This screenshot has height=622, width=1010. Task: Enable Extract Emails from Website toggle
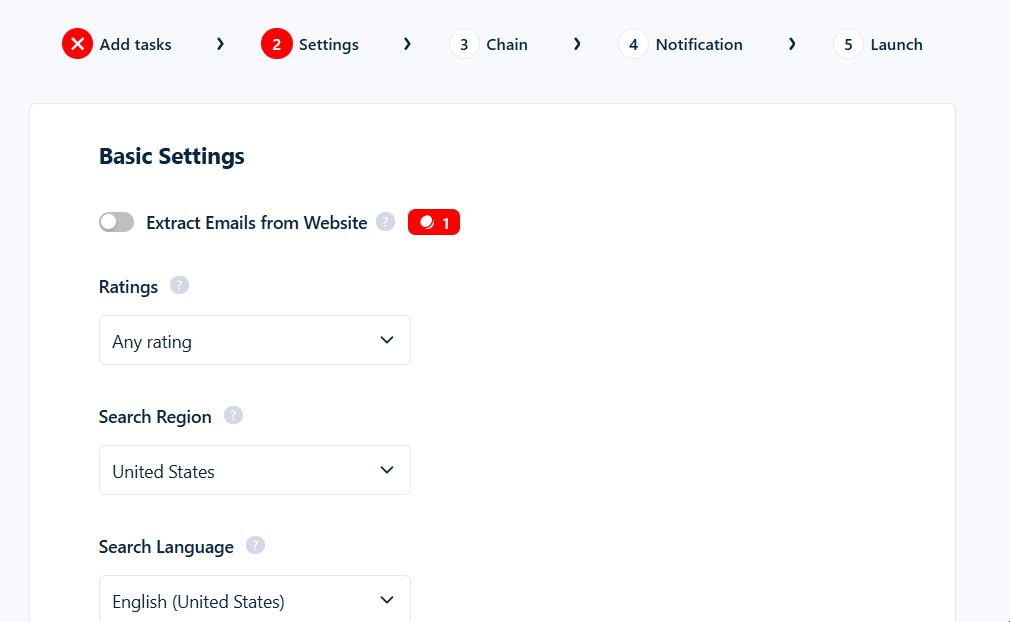point(117,222)
